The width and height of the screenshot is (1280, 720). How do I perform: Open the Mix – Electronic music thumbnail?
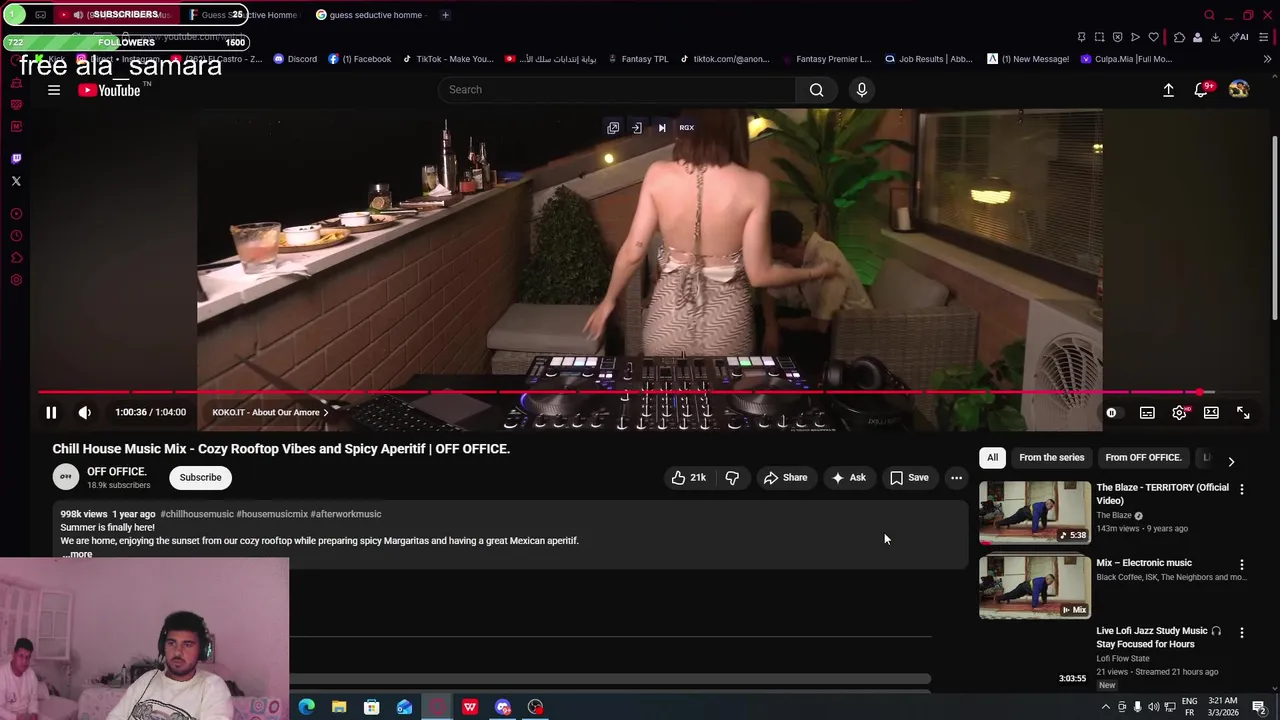[x=1035, y=588]
